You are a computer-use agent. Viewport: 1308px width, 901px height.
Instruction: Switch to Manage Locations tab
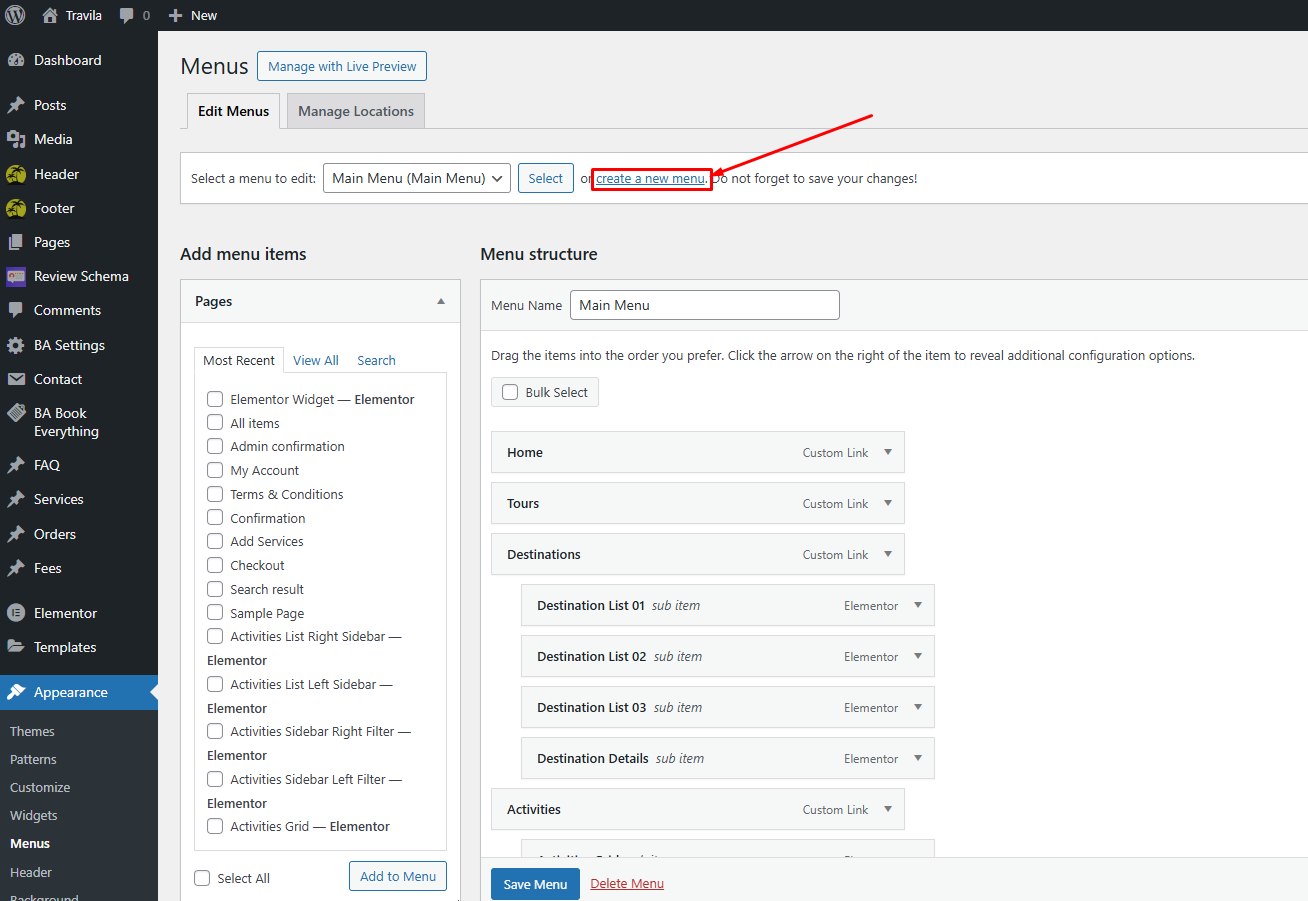(x=355, y=111)
